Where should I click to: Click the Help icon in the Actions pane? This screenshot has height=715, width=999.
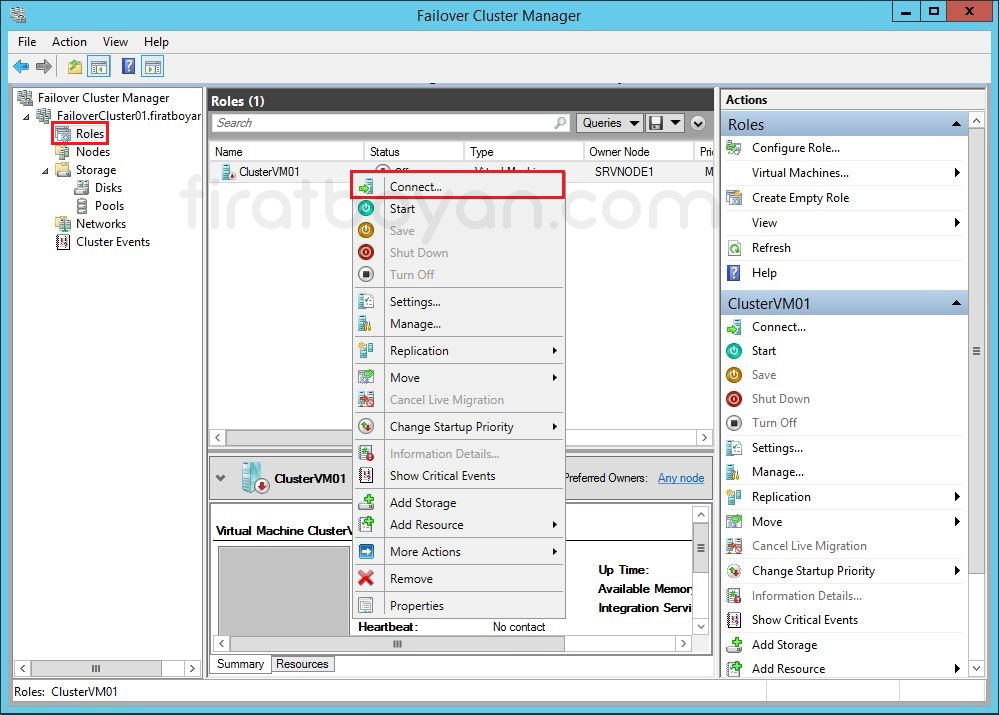click(x=734, y=273)
